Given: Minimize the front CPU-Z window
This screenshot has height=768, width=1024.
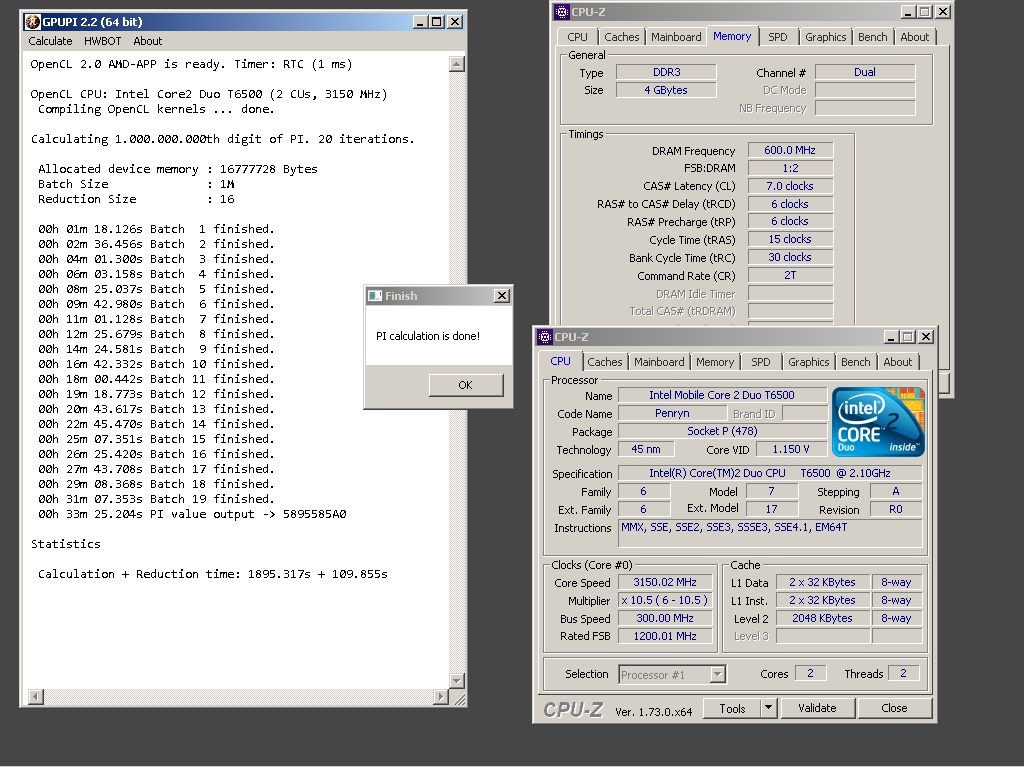Looking at the screenshot, I should point(891,337).
